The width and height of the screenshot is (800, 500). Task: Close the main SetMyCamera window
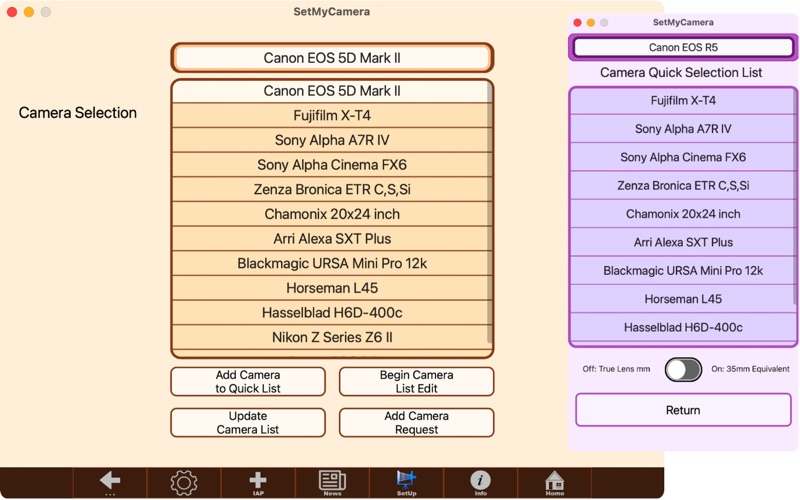(12, 12)
